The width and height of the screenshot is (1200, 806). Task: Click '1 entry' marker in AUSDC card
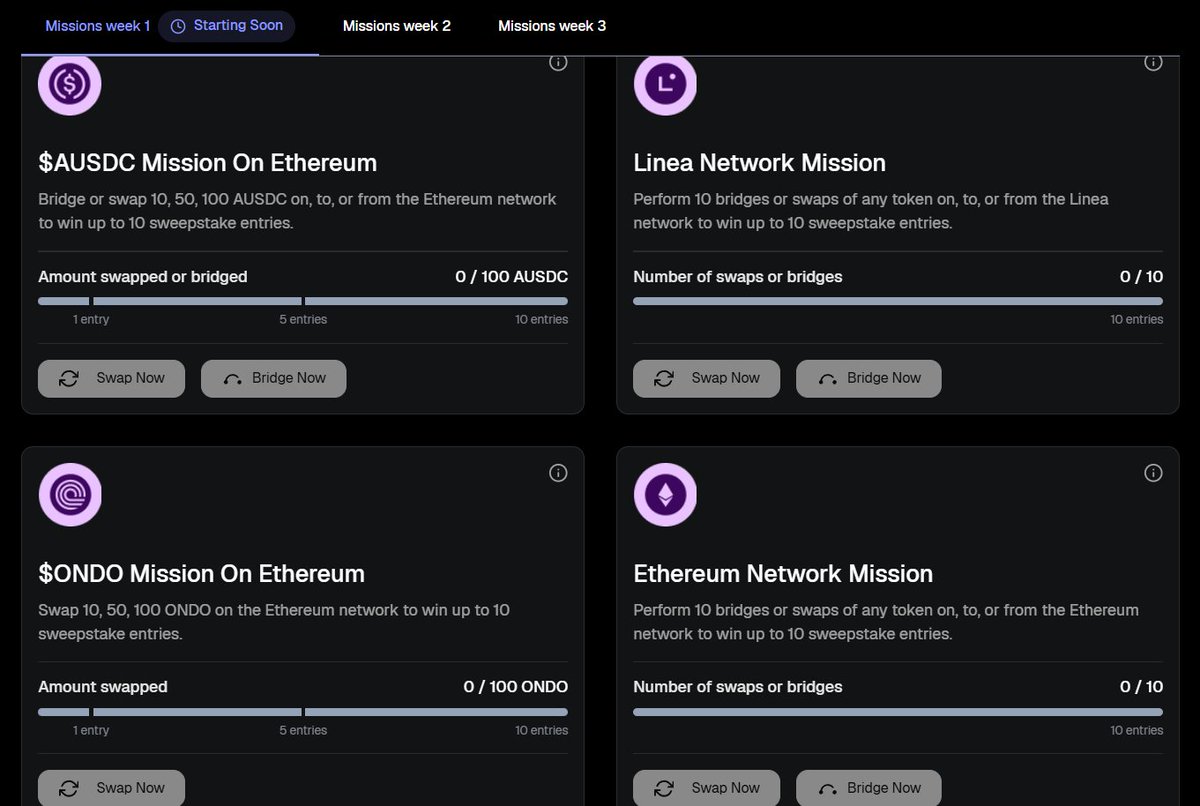(91, 320)
